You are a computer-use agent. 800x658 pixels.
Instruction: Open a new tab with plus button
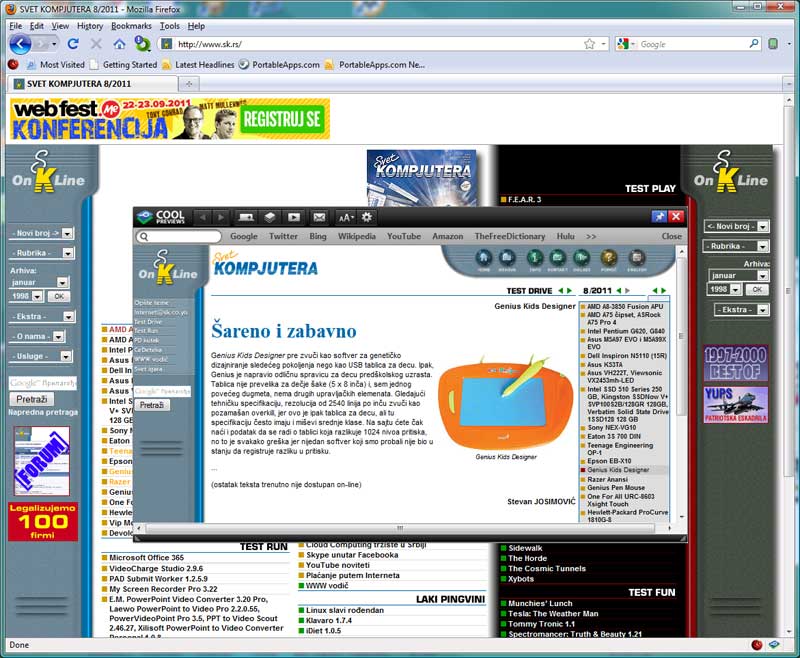click(x=189, y=84)
